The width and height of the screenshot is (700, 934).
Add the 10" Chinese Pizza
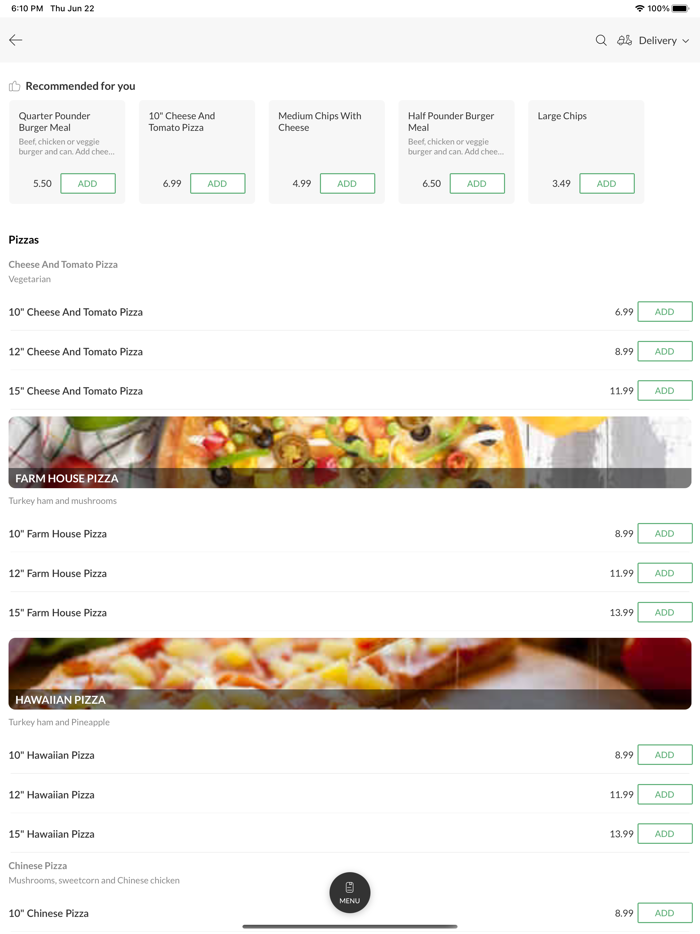pyautogui.click(x=664, y=913)
